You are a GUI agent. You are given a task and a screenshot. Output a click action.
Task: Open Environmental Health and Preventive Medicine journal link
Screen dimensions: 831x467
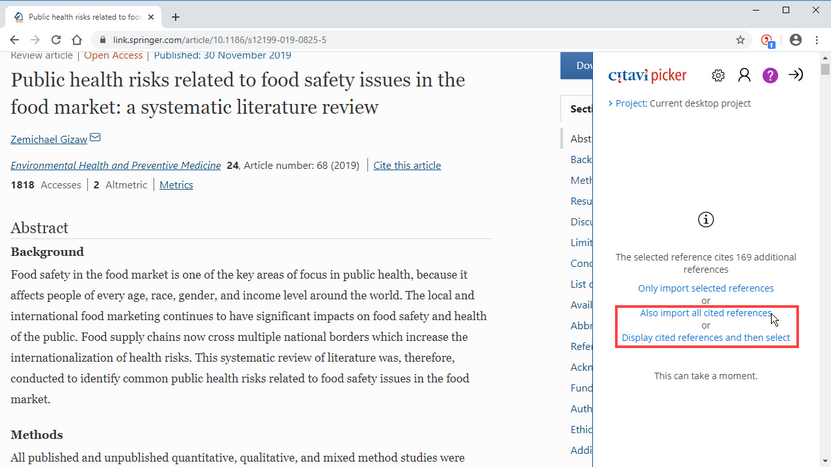point(116,165)
